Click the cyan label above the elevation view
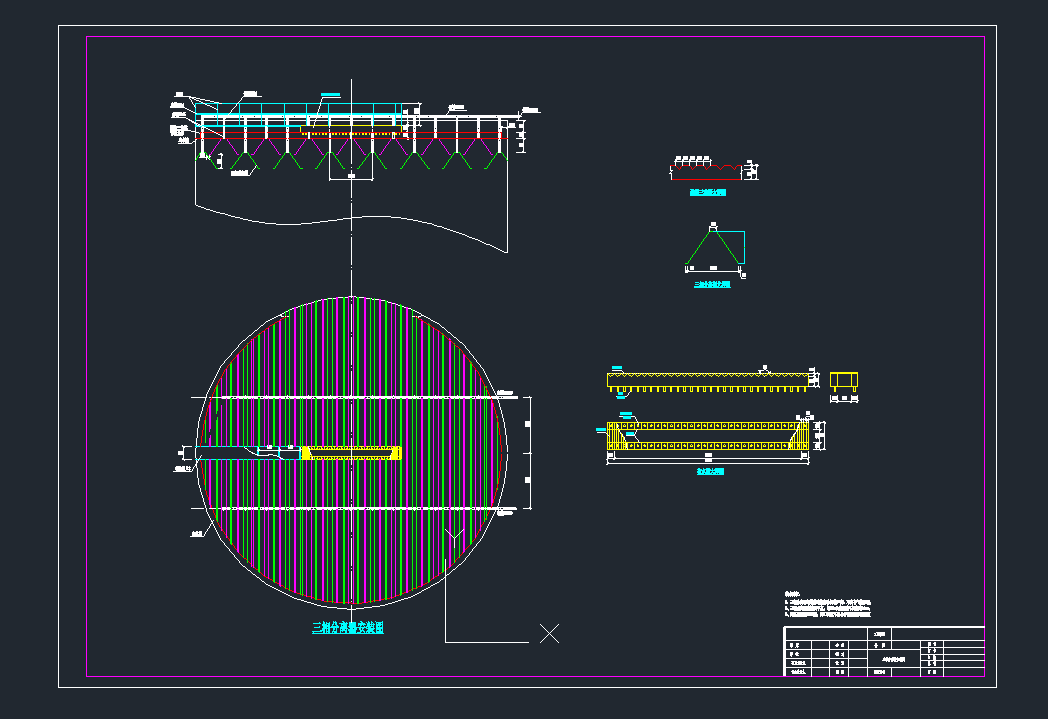Viewport: 1048px width, 719px height. 330,94
